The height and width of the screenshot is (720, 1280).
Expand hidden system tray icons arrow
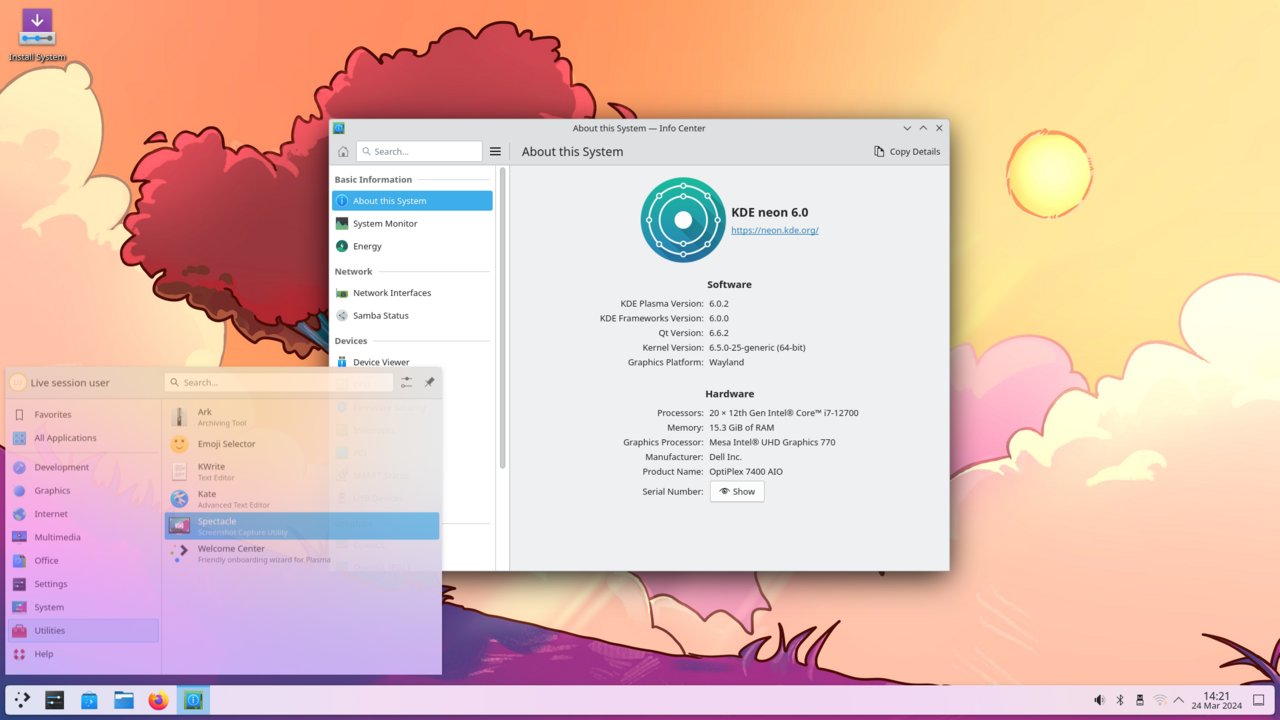1179,700
